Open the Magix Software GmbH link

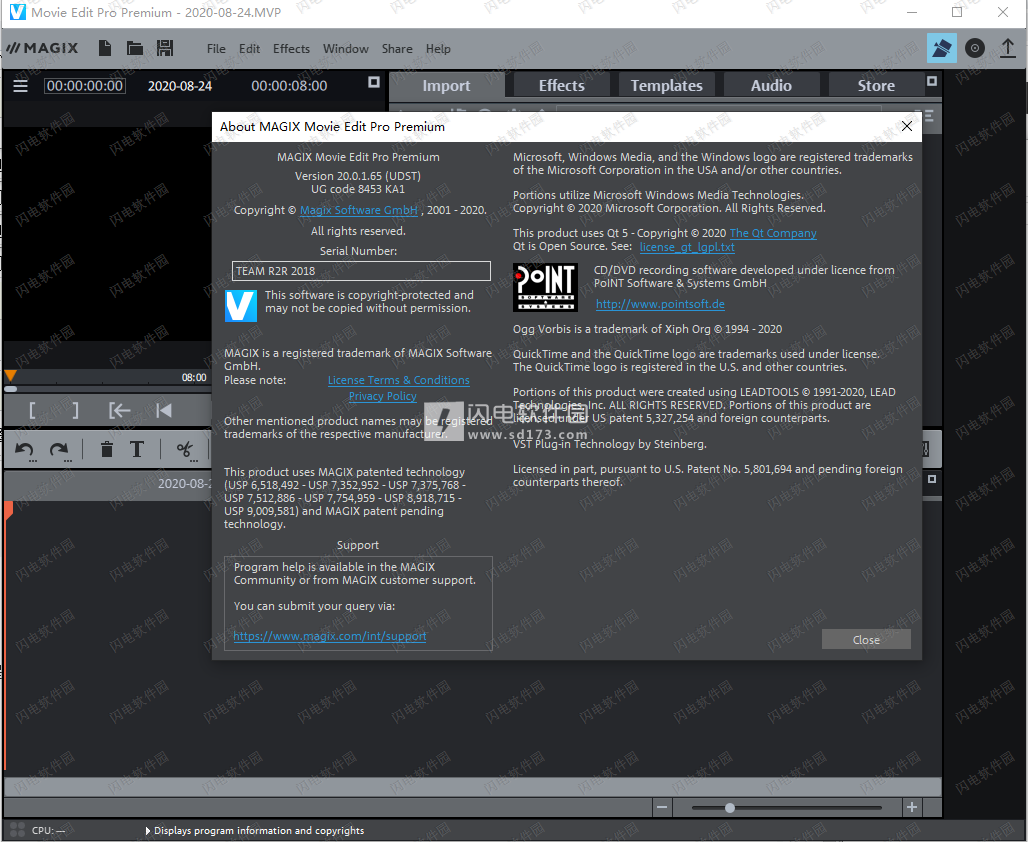click(x=359, y=210)
